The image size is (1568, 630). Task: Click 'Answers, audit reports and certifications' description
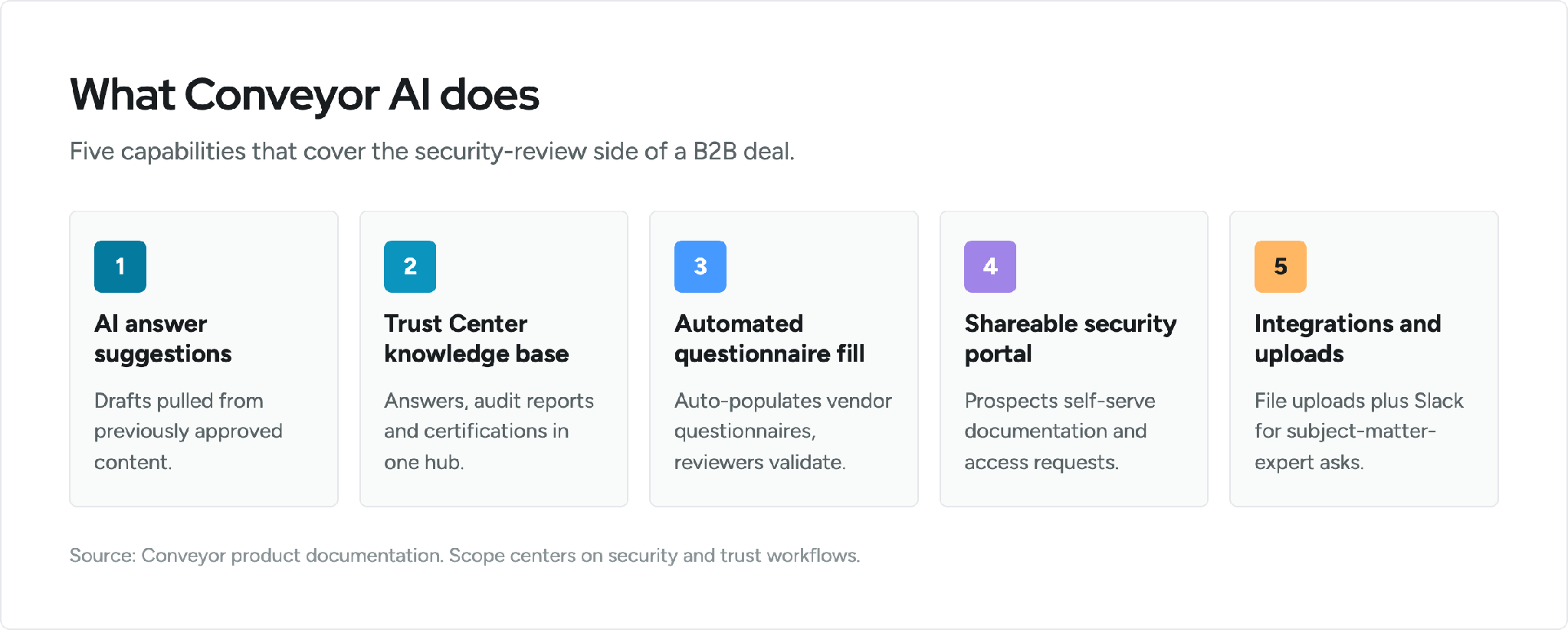point(489,431)
